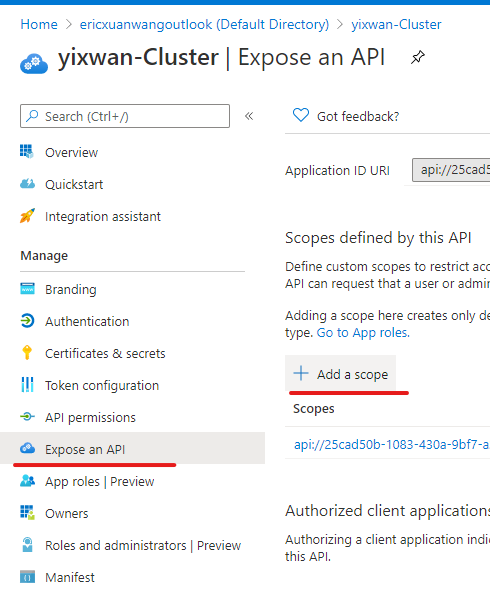Screen dimensions: 490x590
Task: Click the Branding icon
Action: click(27, 289)
